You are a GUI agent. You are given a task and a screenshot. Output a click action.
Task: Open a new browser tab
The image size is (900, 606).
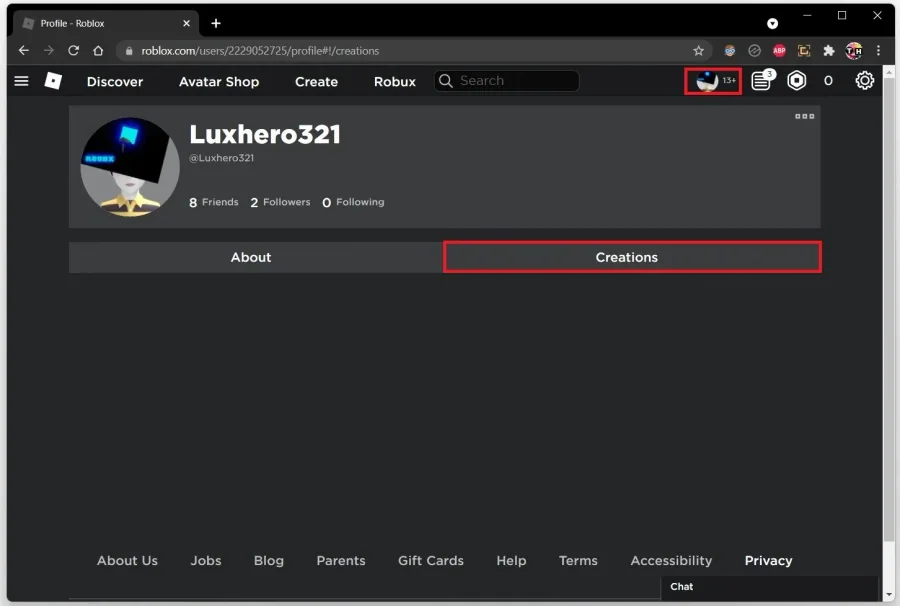pos(216,23)
